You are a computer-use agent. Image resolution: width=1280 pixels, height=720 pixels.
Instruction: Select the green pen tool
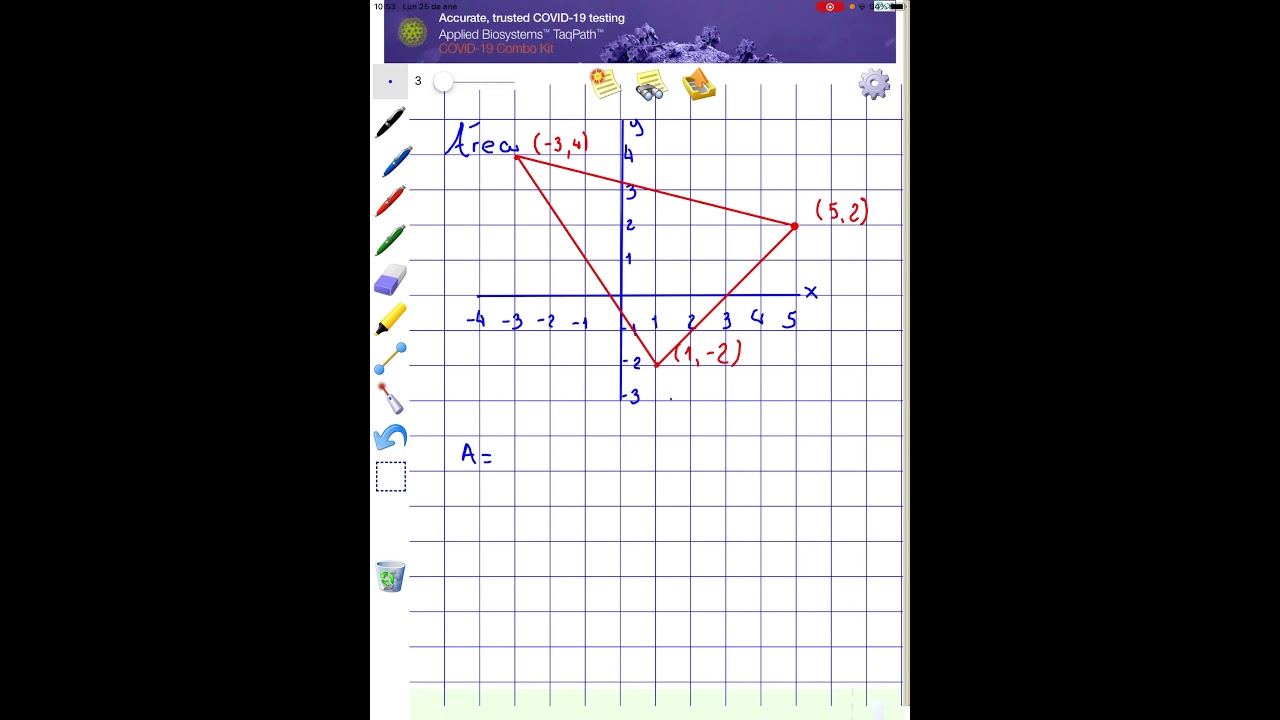tap(390, 240)
